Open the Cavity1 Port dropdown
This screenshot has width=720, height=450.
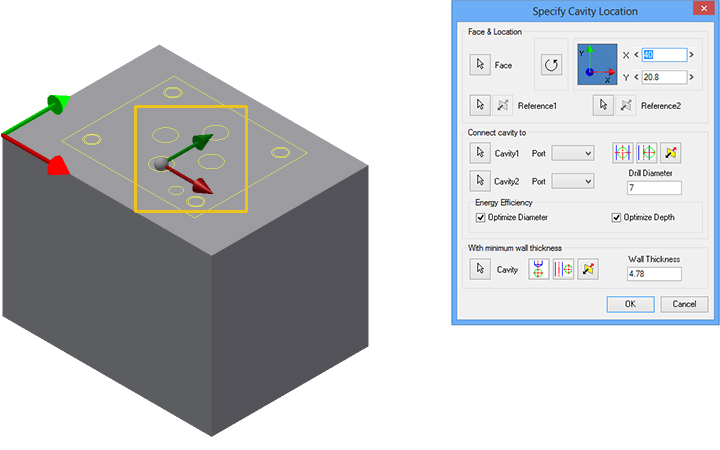point(573,153)
